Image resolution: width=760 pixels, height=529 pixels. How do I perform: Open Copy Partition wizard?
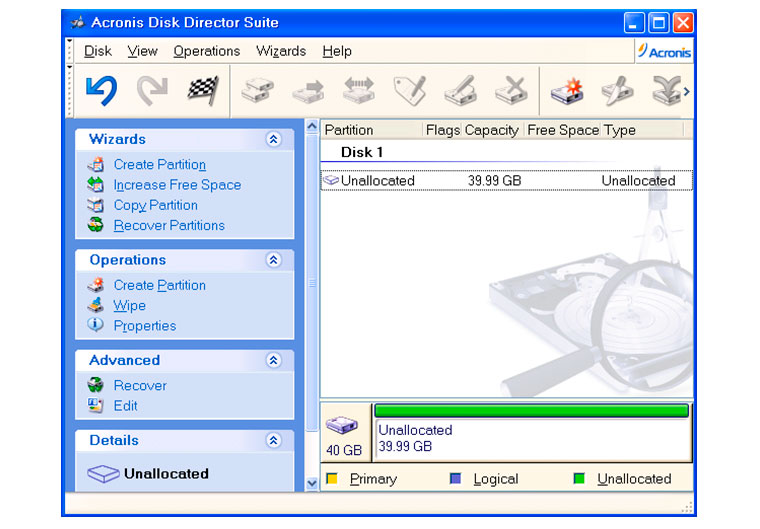(156, 205)
